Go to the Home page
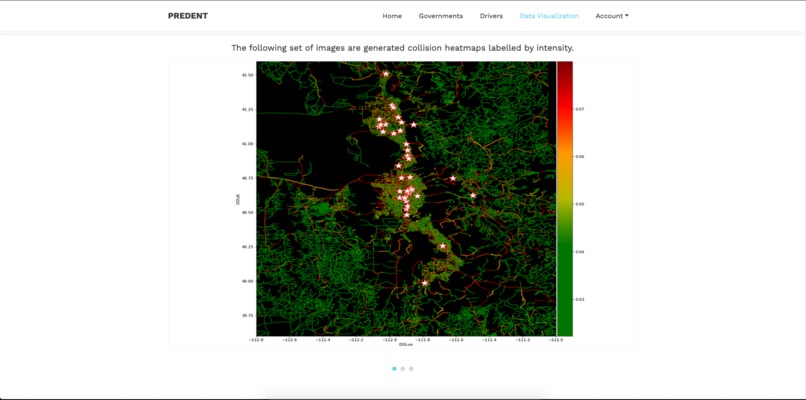The height and width of the screenshot is (400, 806). 392,16
